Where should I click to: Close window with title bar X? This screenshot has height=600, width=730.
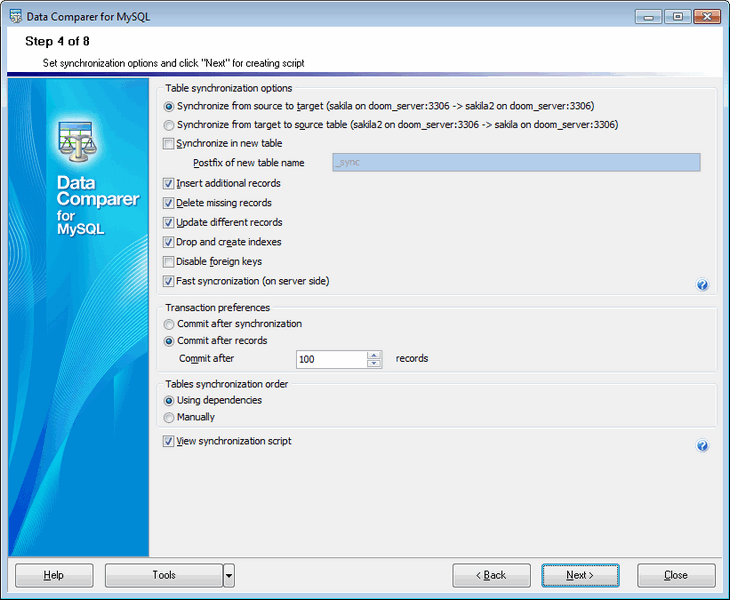click(707, 17)
